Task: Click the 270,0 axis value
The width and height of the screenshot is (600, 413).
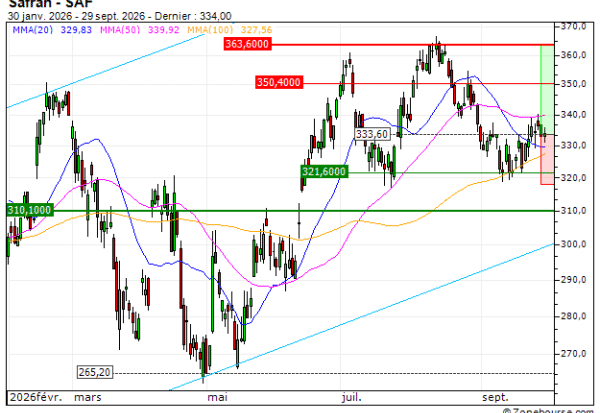Action: coord(573,354)
